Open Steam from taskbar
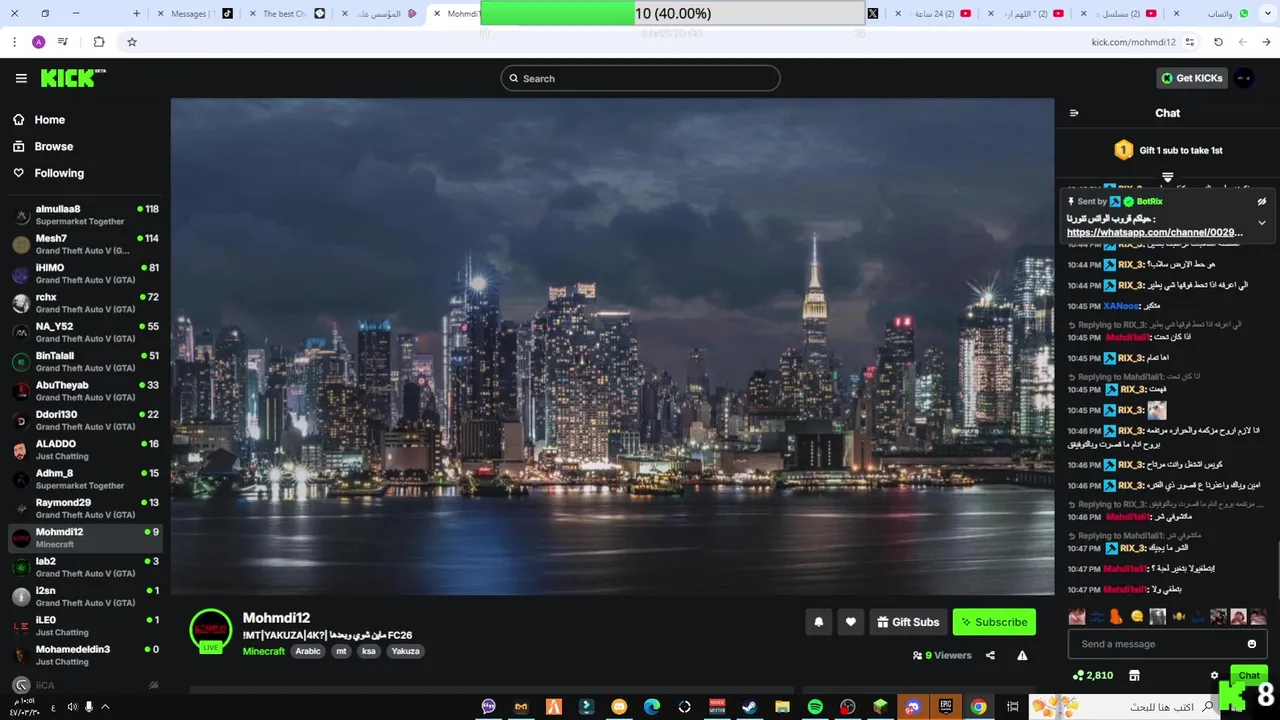The width and height of the screenshot is (1280, 720). click(749, 707)
